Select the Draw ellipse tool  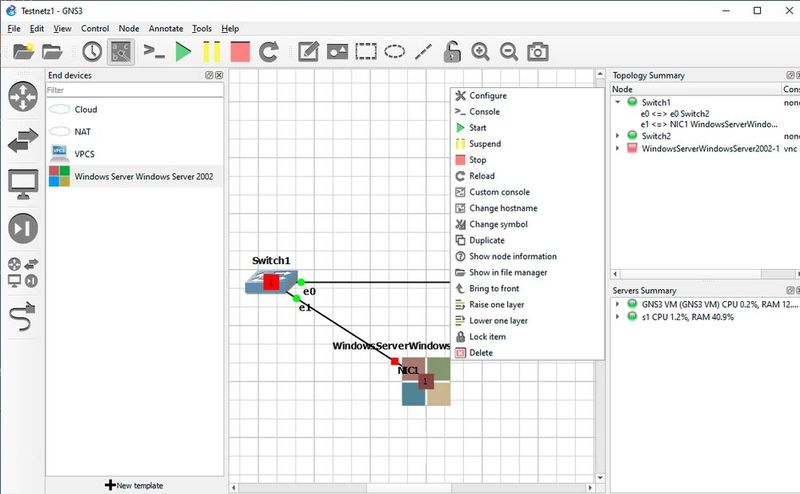pos(396,51)
